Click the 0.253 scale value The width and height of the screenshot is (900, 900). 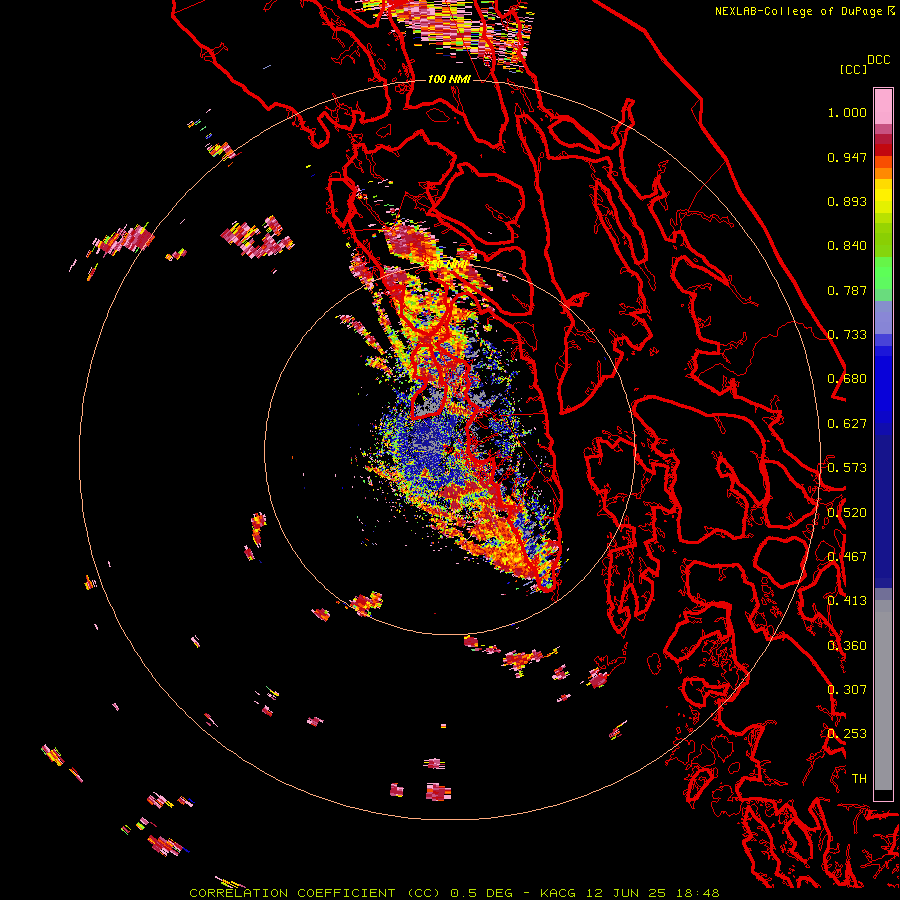point(847,734)
